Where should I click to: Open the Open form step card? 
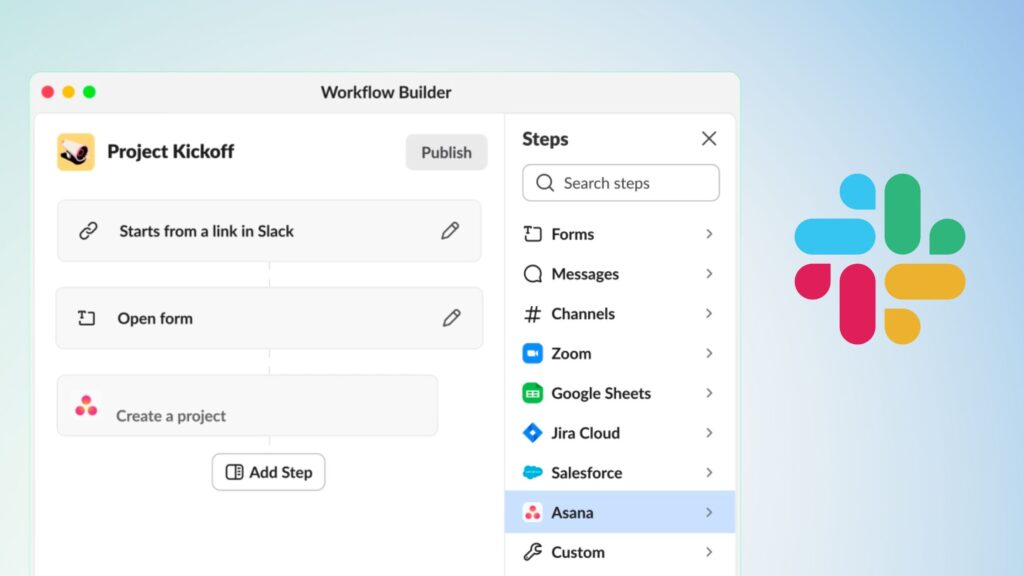click(x=269, y=318)
